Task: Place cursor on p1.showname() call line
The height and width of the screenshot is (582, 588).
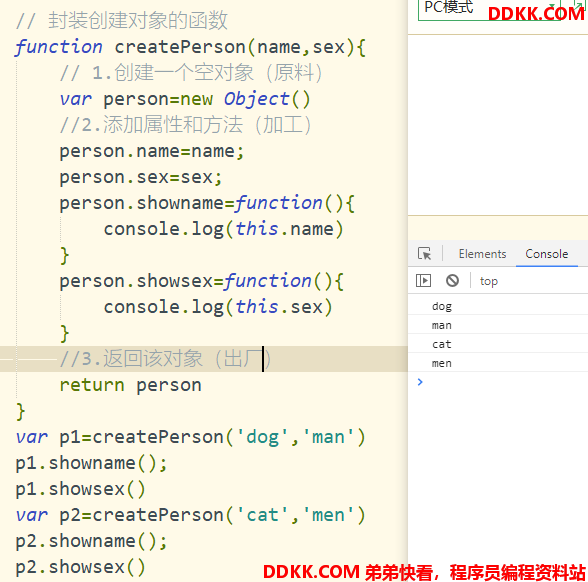Action: (91, 464)
